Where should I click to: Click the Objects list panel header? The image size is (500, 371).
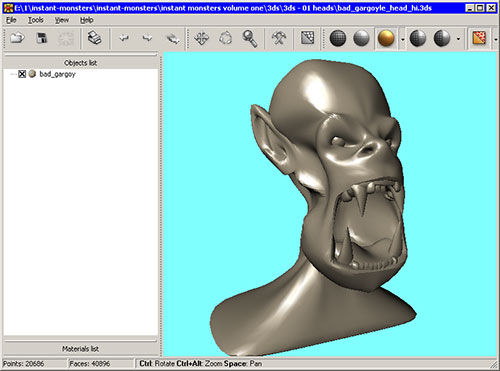80,63
